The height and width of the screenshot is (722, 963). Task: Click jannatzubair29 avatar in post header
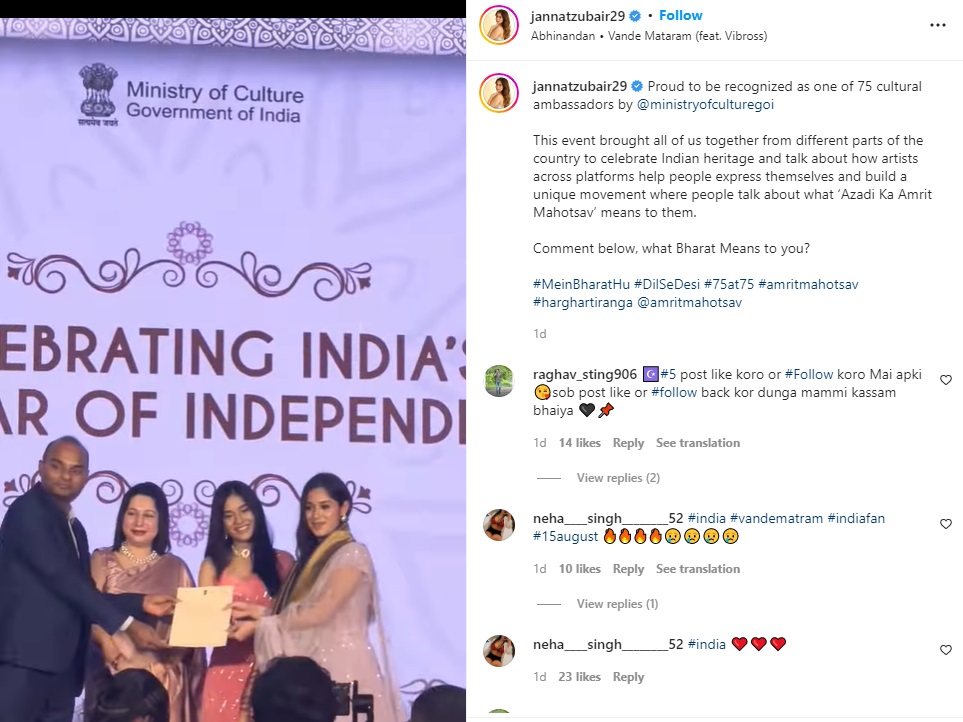coord(499,25)
